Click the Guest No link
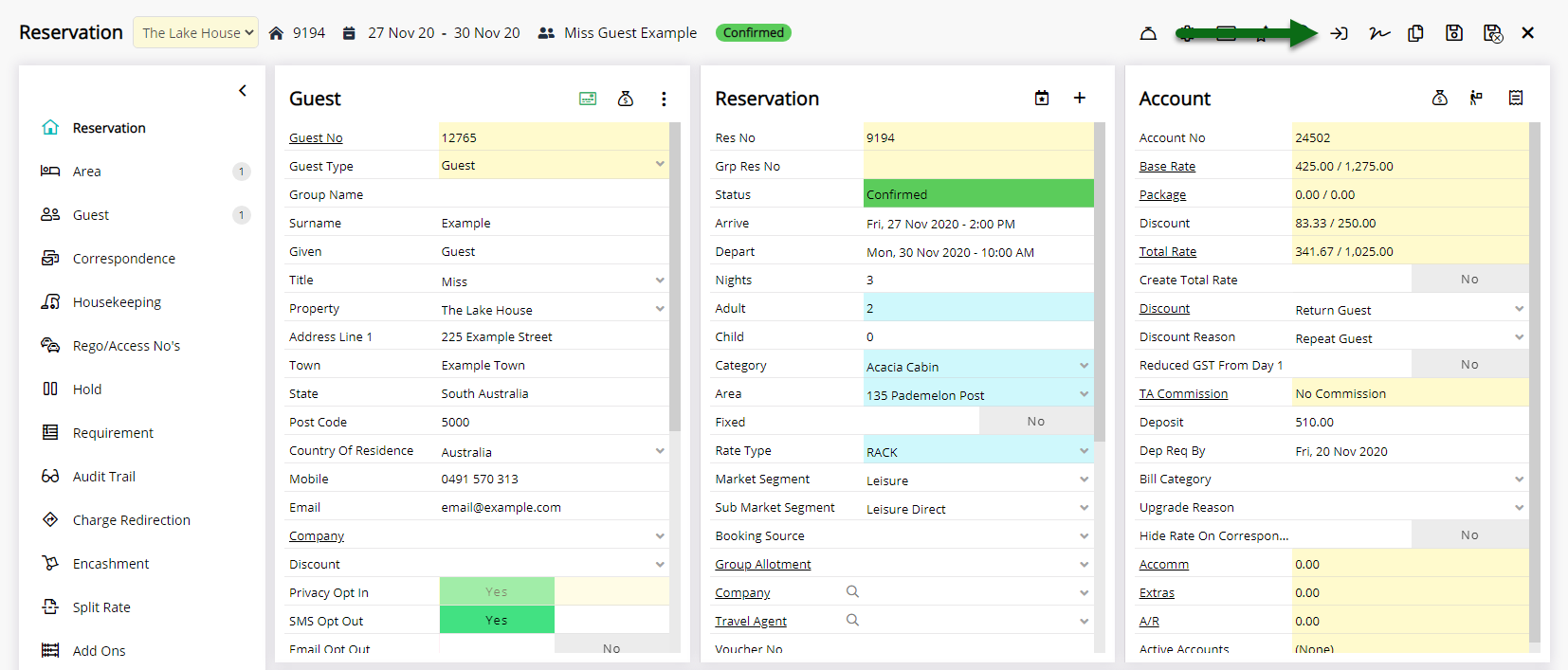Screen dimensions: 1568x670 coord(316,137)
